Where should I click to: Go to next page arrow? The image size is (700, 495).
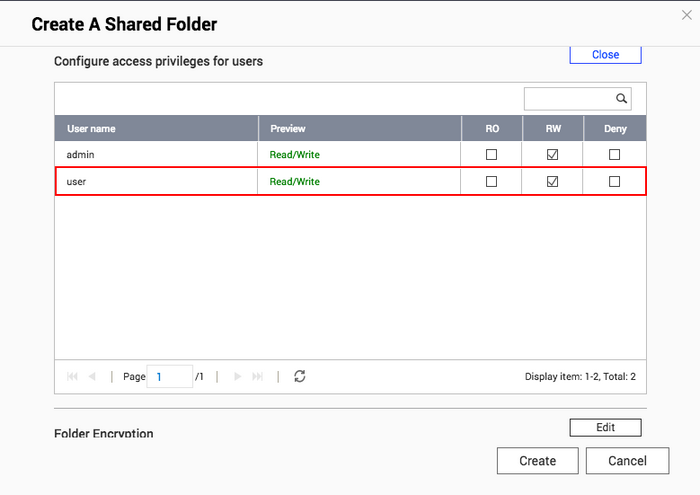(x=238, y=376)
